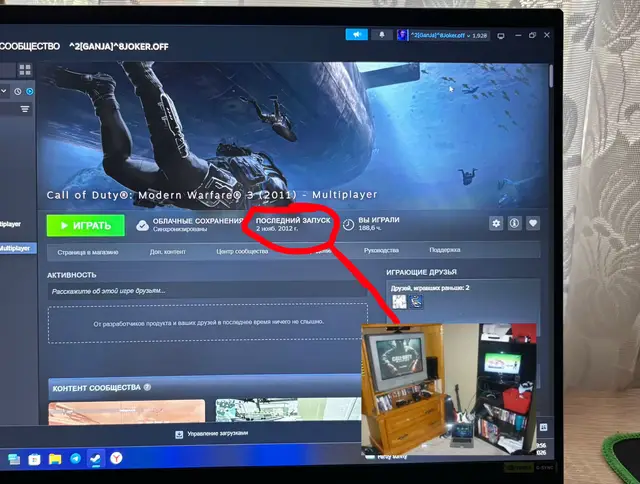Click the megaphone announcements icon

pos(356,35)
